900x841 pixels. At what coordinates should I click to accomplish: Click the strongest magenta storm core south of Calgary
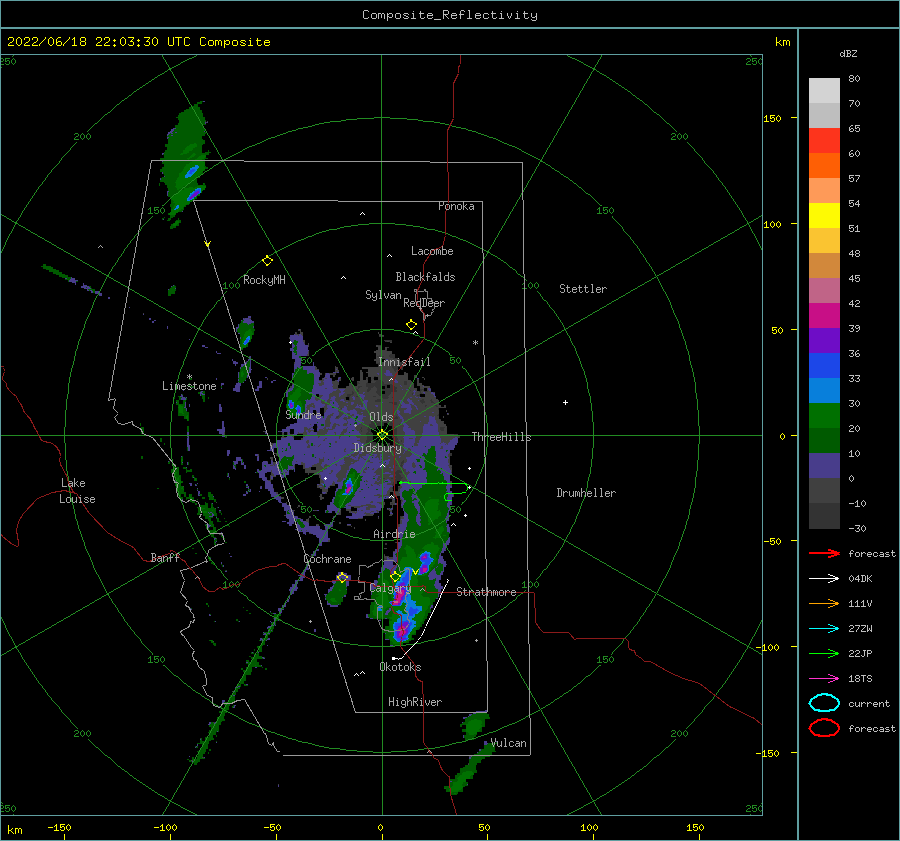click(x=402, y=629)
